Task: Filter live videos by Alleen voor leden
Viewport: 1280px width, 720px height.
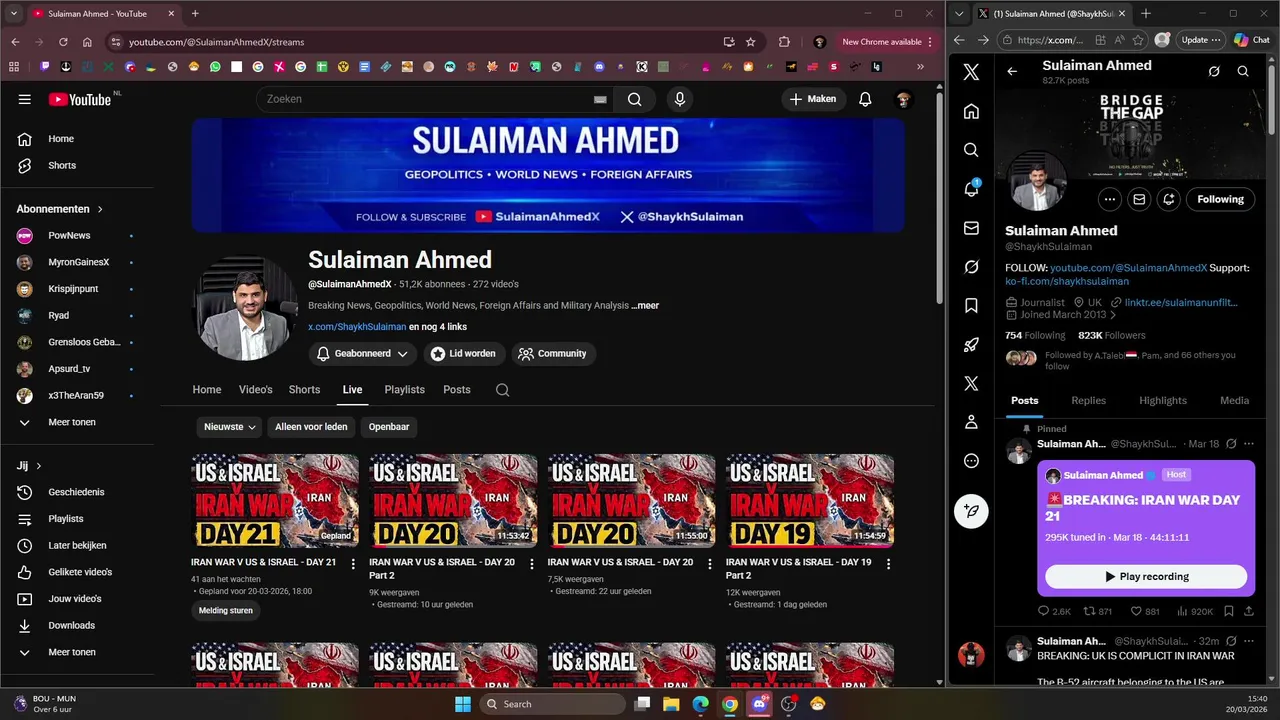Action: [x=311, y=427]
